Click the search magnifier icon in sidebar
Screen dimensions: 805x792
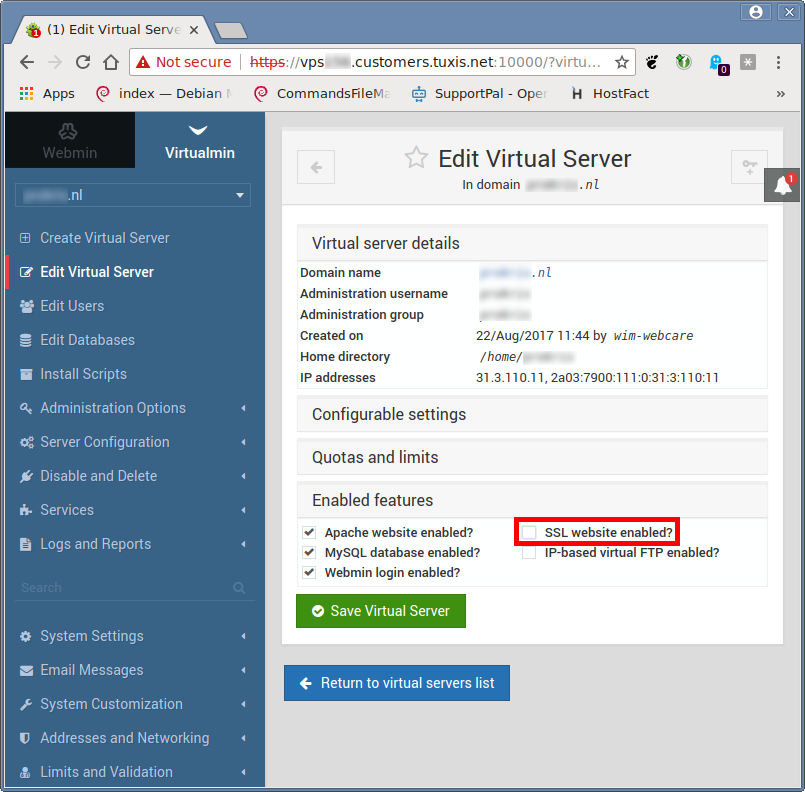239,588
